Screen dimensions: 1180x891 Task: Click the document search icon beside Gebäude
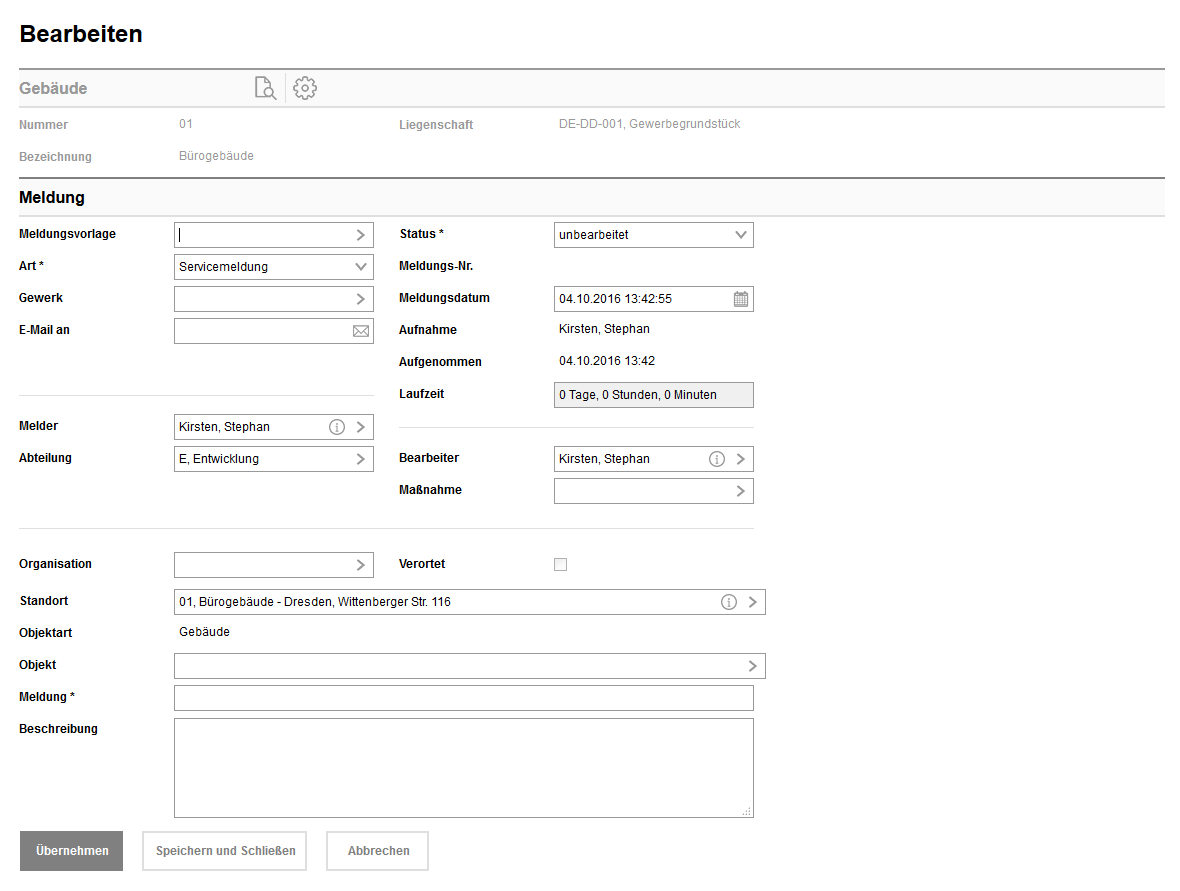[x=265, y=88]
